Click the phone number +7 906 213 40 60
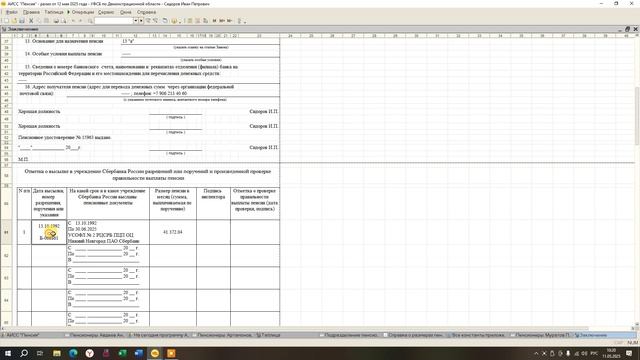 170,93
